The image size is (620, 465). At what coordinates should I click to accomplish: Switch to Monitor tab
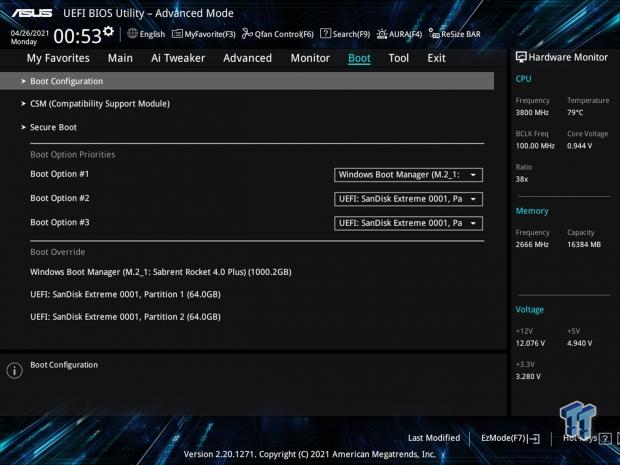click(x=310, y=58)
